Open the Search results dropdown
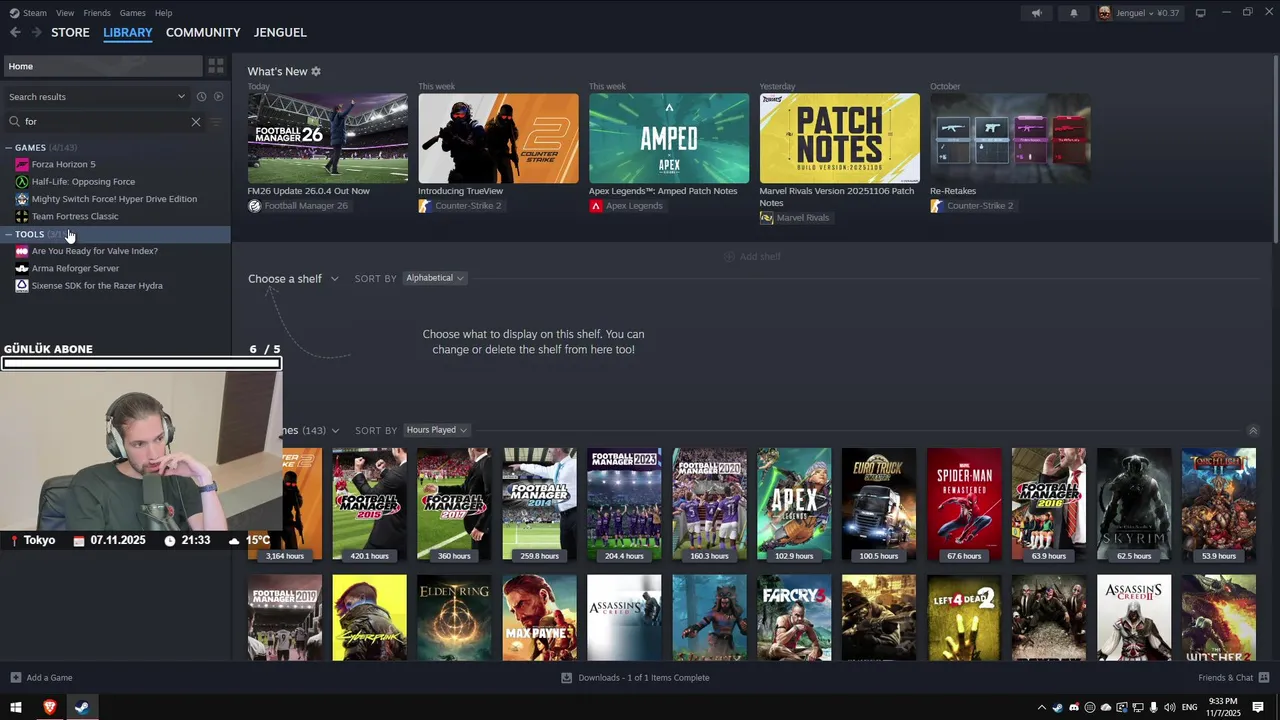 pyautogui.click(x=95, y=97)
